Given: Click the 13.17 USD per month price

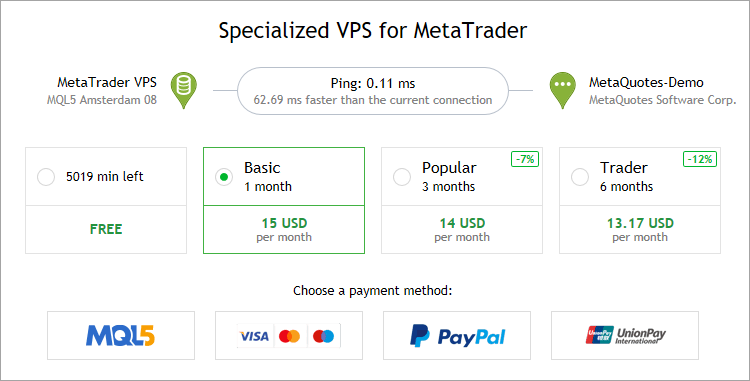Looking at the screenshot, I should pyautogui.click(x=640, y=229).
